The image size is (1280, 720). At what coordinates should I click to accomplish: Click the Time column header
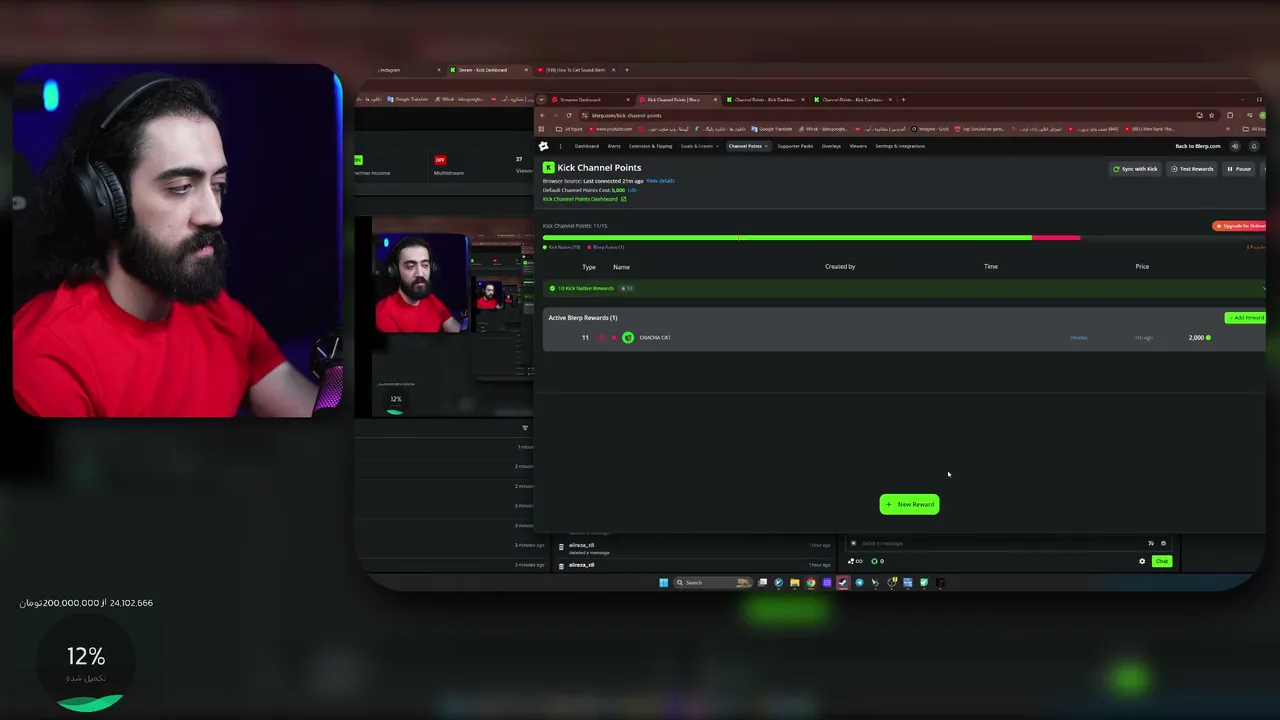[x=991, y=267]
